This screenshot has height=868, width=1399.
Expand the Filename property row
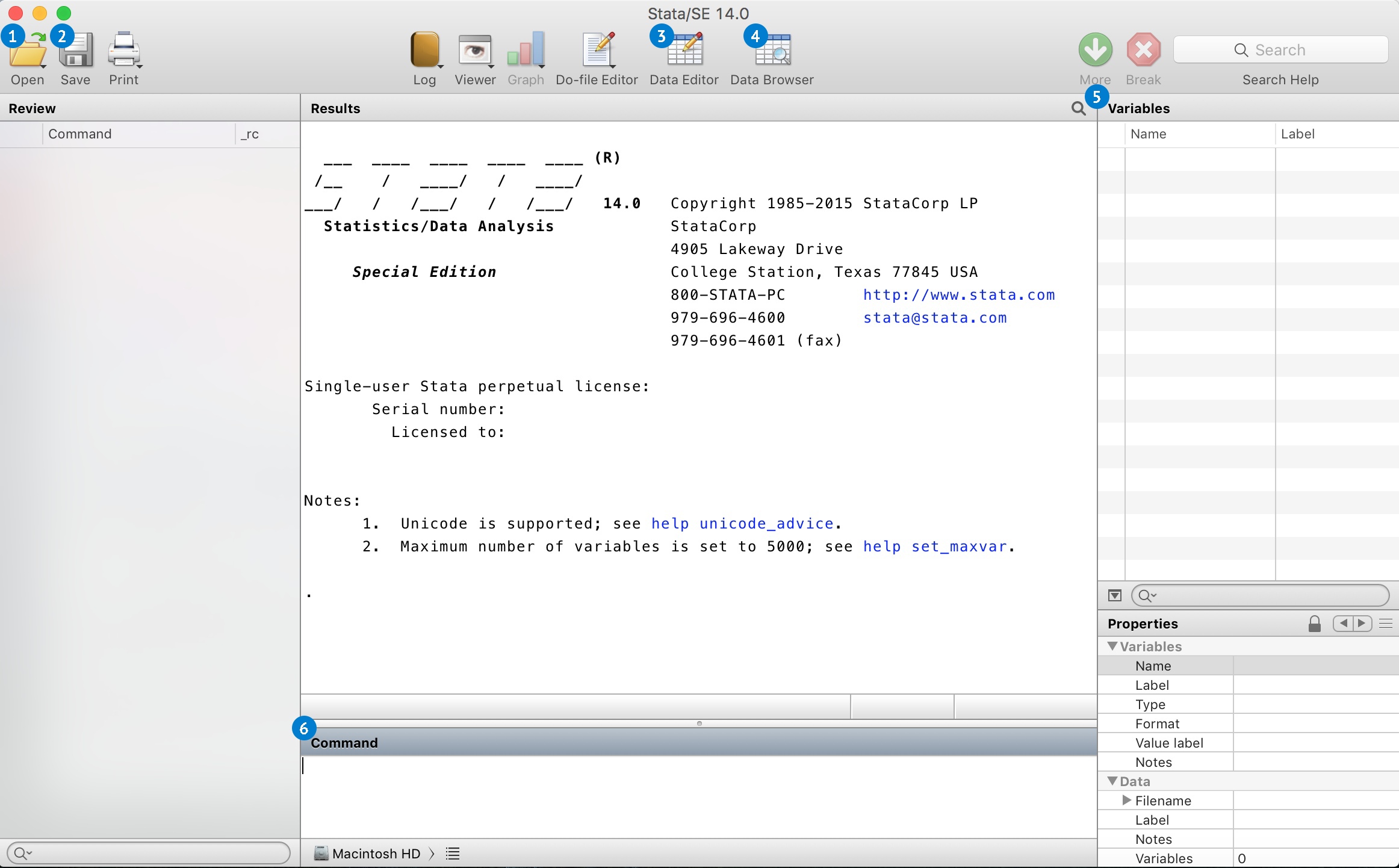point(1126,800)
